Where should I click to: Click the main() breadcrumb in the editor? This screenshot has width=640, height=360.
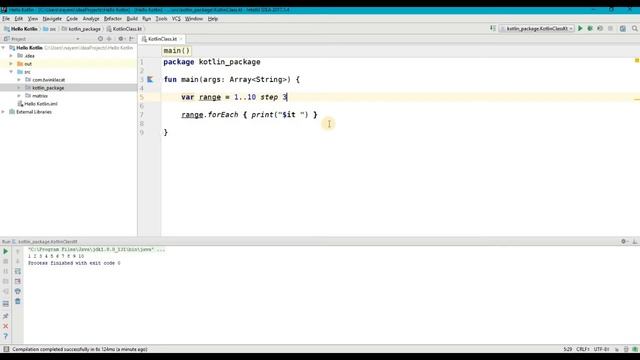tap(177, 51)
